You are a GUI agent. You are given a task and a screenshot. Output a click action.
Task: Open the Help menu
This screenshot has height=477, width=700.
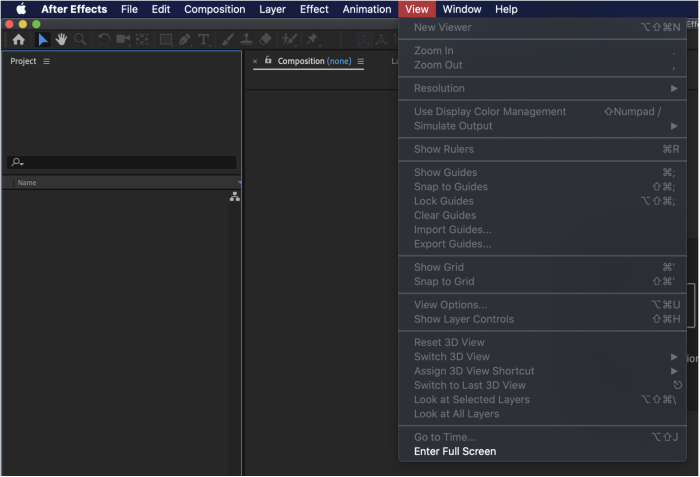506,9
